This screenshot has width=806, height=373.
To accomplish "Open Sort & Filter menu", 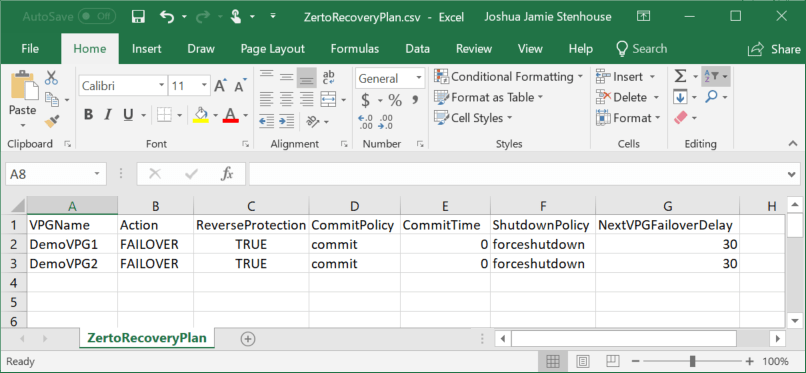I will [x=715, y=77].
